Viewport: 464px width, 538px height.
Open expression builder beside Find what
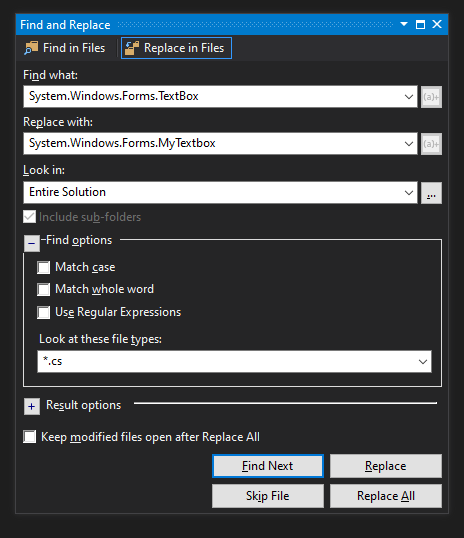pyautogui.click(x=431, y=97)
